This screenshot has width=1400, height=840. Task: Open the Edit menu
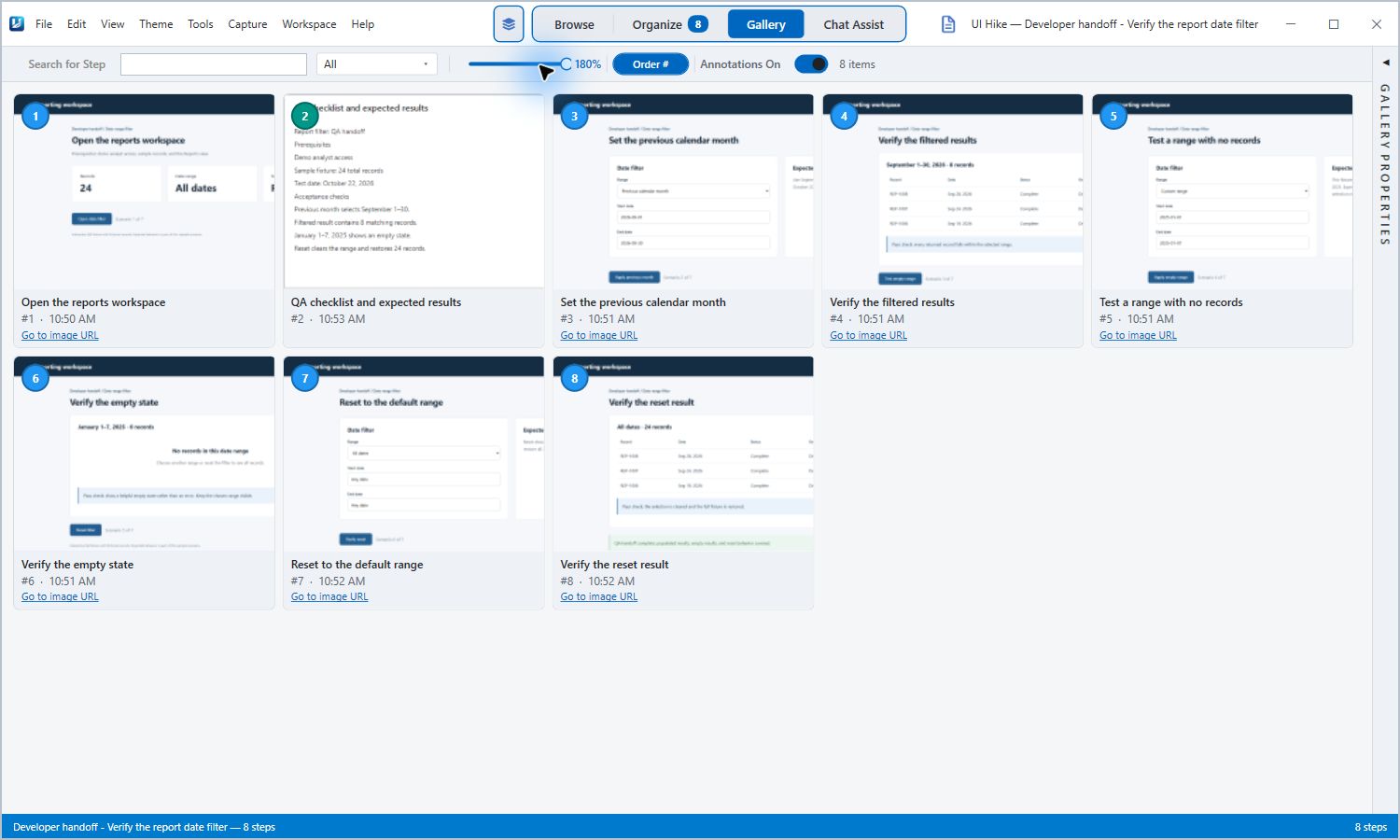coord(77,24)
